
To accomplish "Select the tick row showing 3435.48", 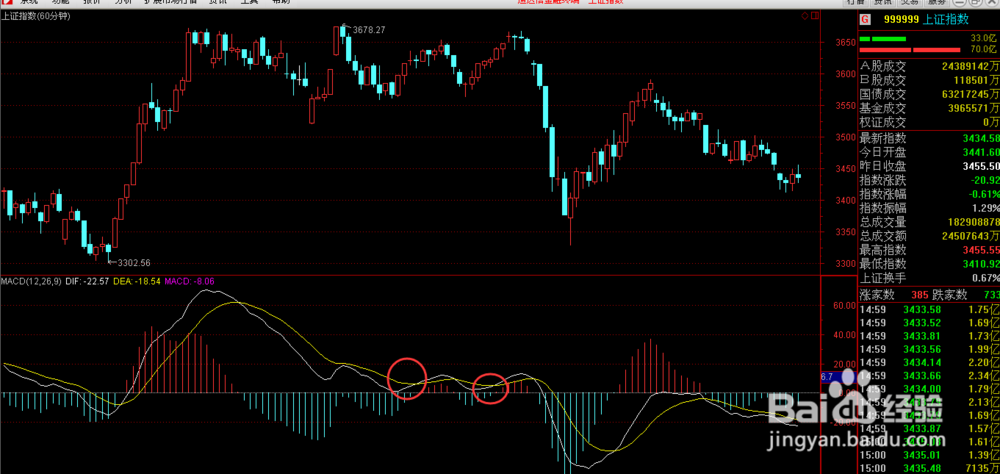I will [929, 468].
